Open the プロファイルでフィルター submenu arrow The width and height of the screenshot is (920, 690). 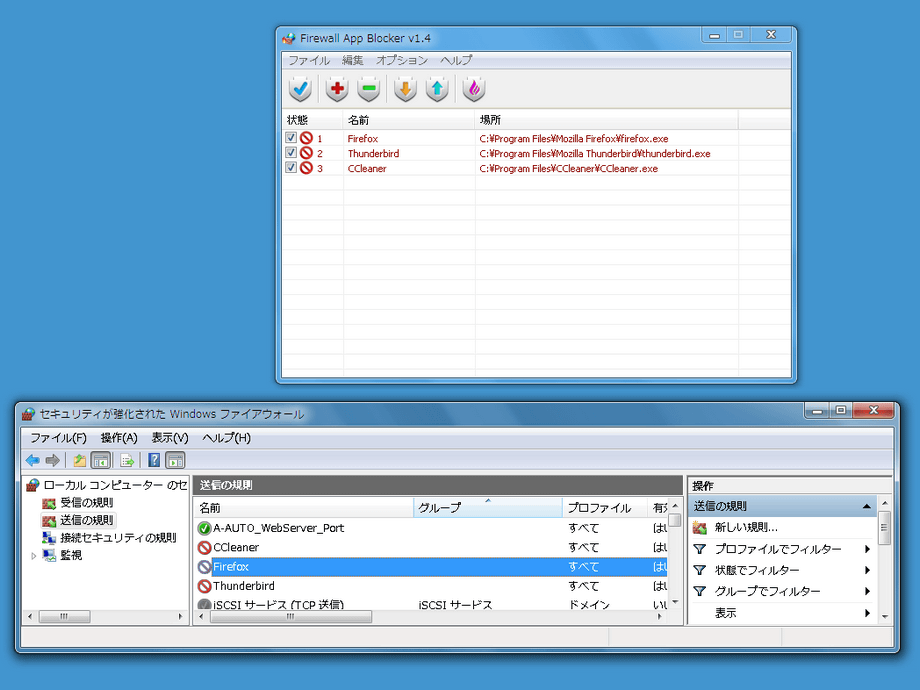click(x=867, y=549)
